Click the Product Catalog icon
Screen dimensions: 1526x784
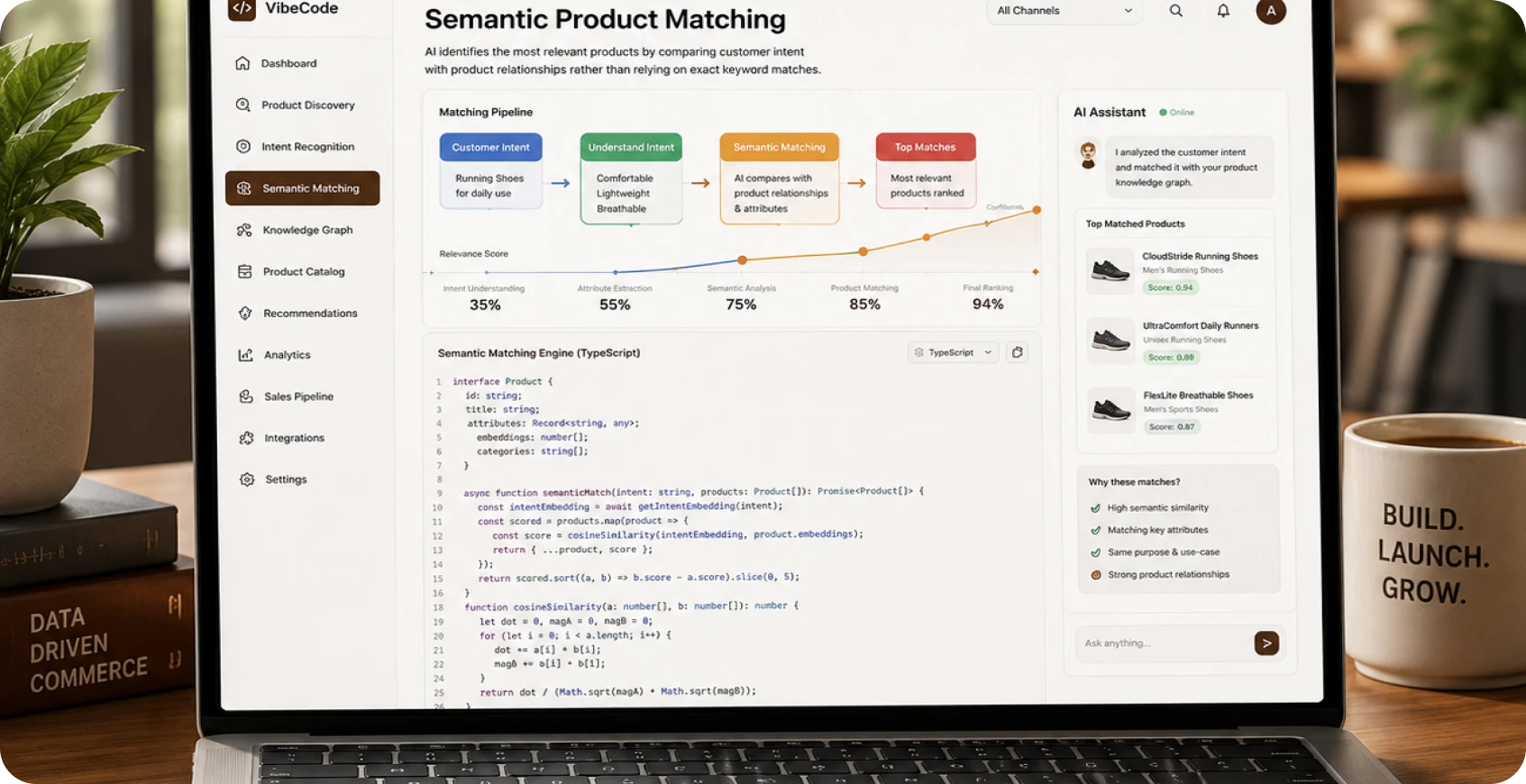pos(244,271)
